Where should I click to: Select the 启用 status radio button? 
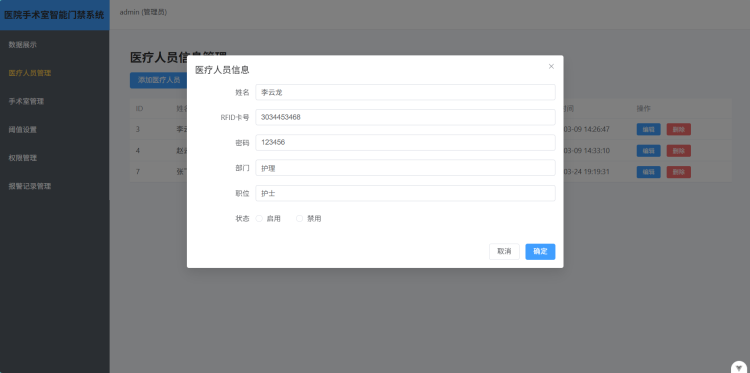click(259, 219)
